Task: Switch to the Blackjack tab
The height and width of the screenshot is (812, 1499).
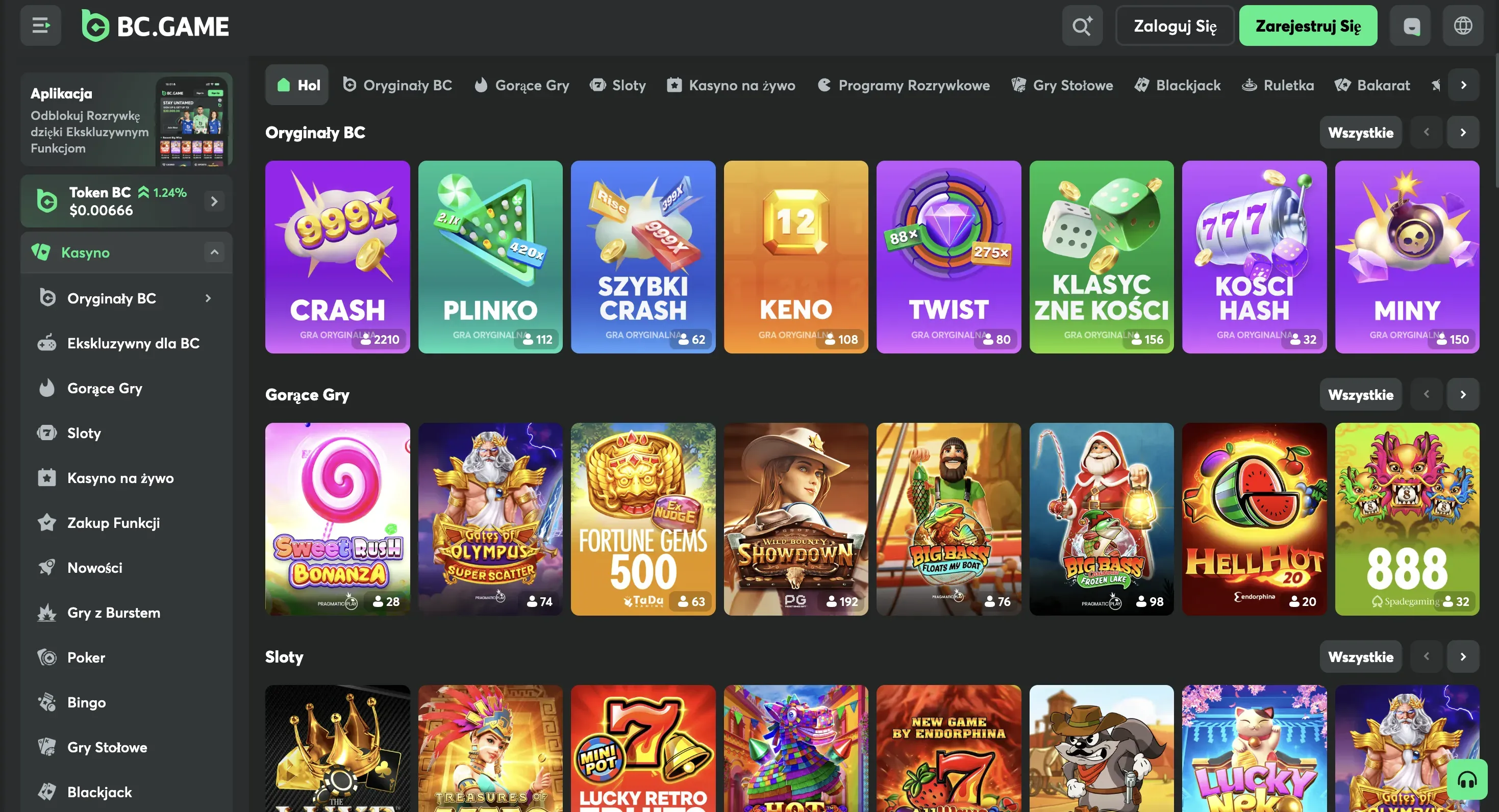Action: pyautogui.click(x=1177, y=85)
